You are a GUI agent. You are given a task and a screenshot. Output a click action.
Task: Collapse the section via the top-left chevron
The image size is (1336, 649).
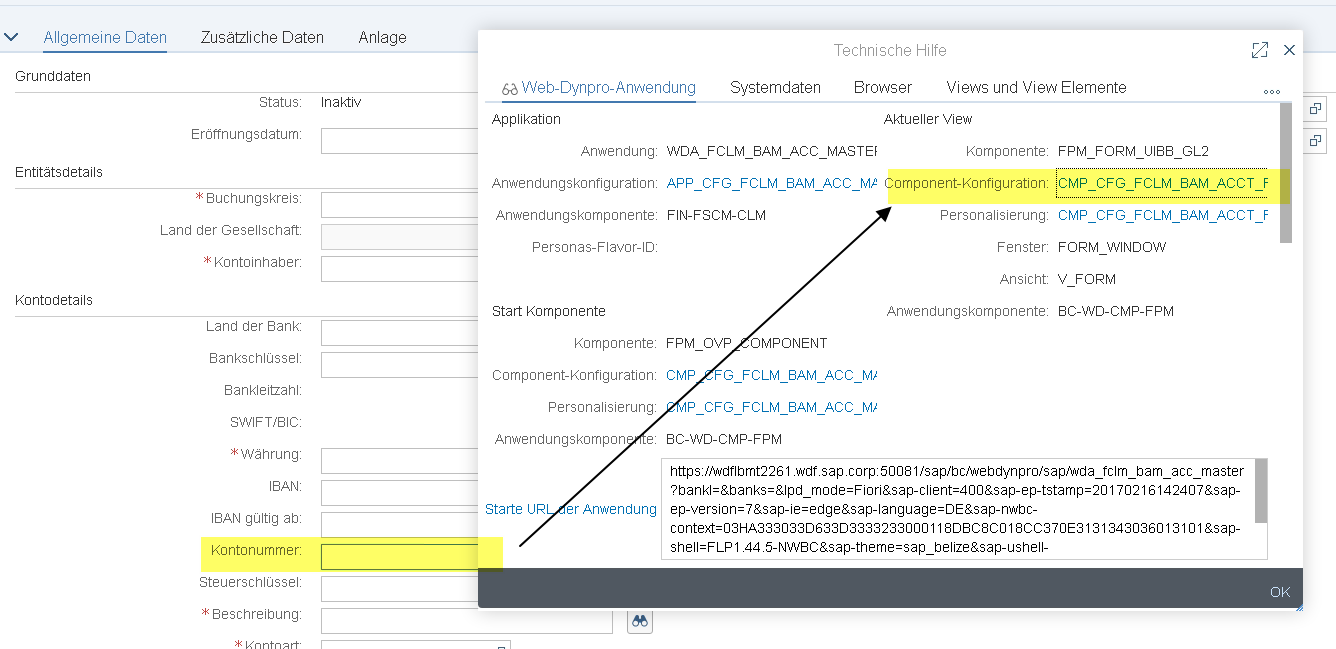pyautogui.click(x=12, y=37)
